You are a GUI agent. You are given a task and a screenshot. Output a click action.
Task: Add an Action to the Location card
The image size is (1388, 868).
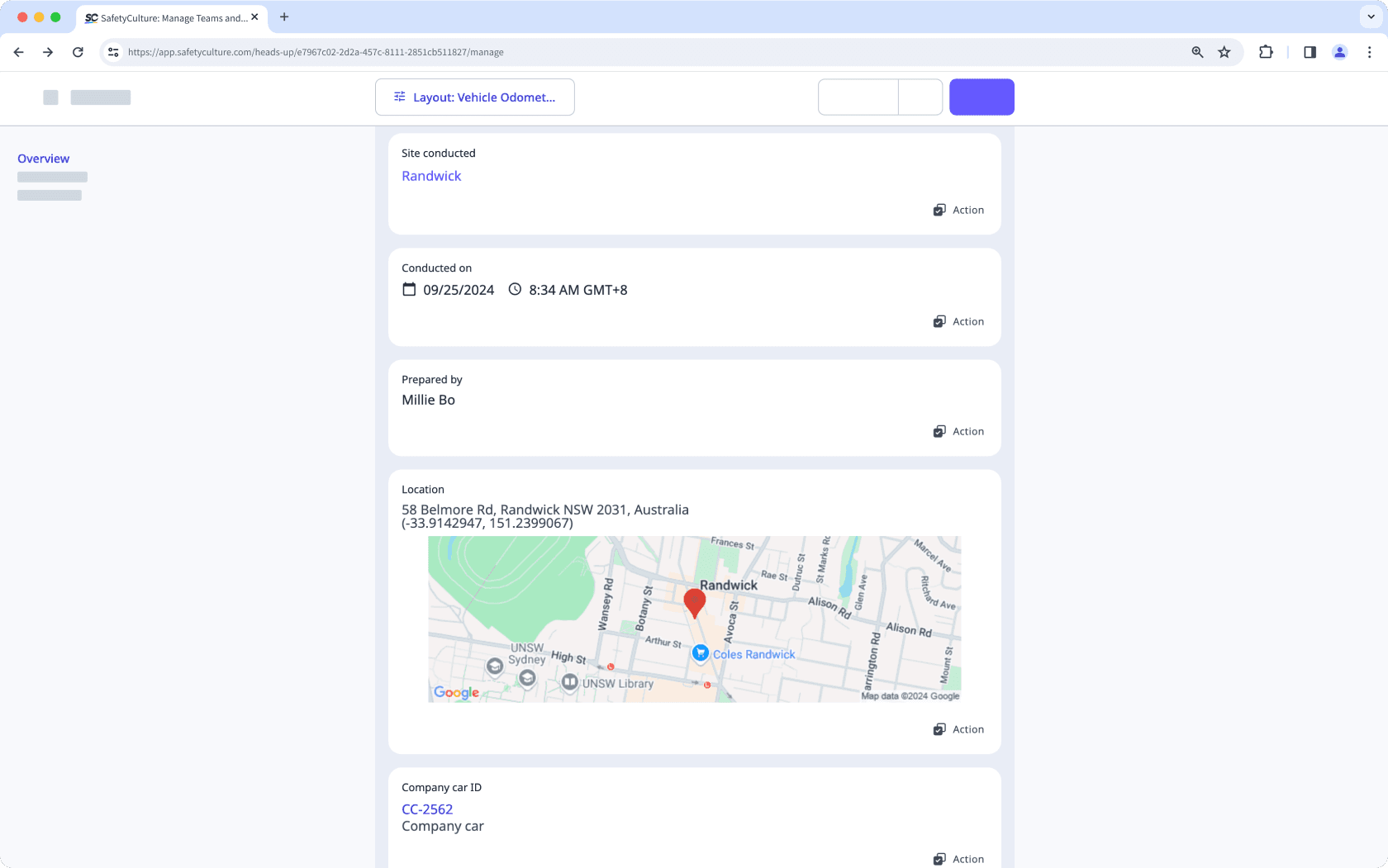pos(959,729)
